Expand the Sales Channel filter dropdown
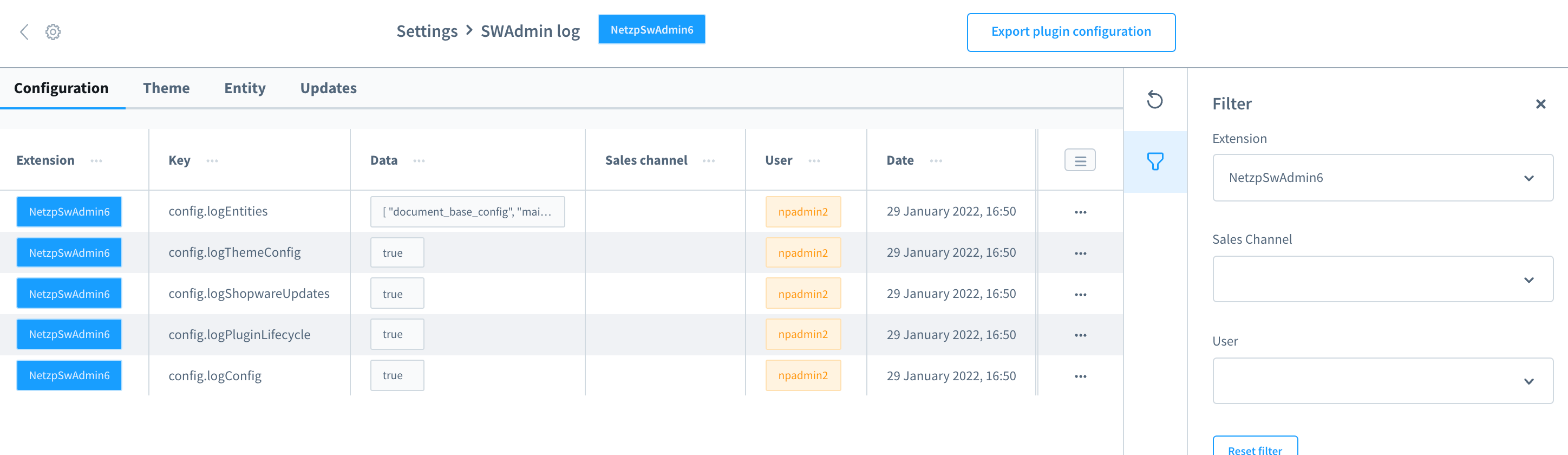1568x455 pixels. (1382, 279)
